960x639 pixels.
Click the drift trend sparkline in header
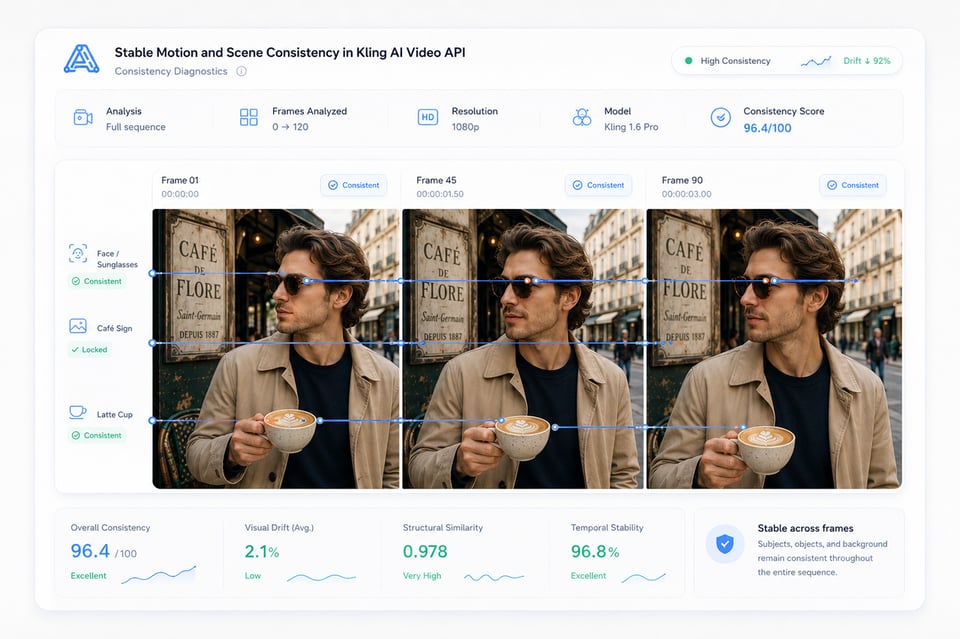816,61
